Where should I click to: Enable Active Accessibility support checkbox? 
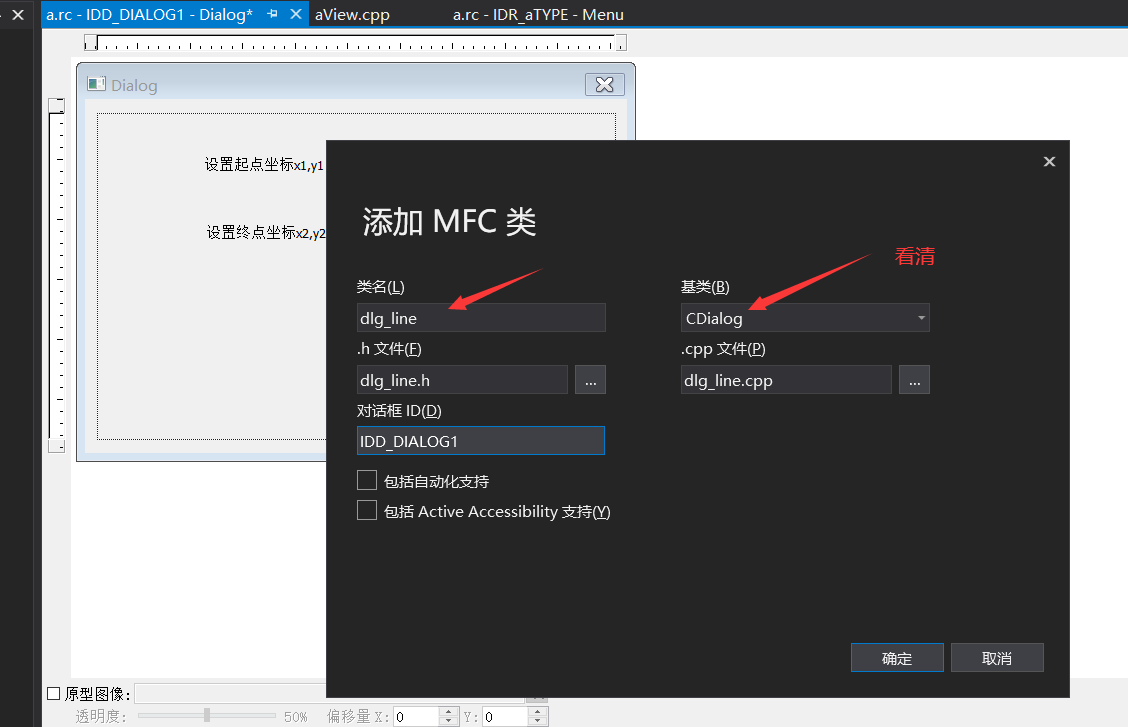point(367,511)
